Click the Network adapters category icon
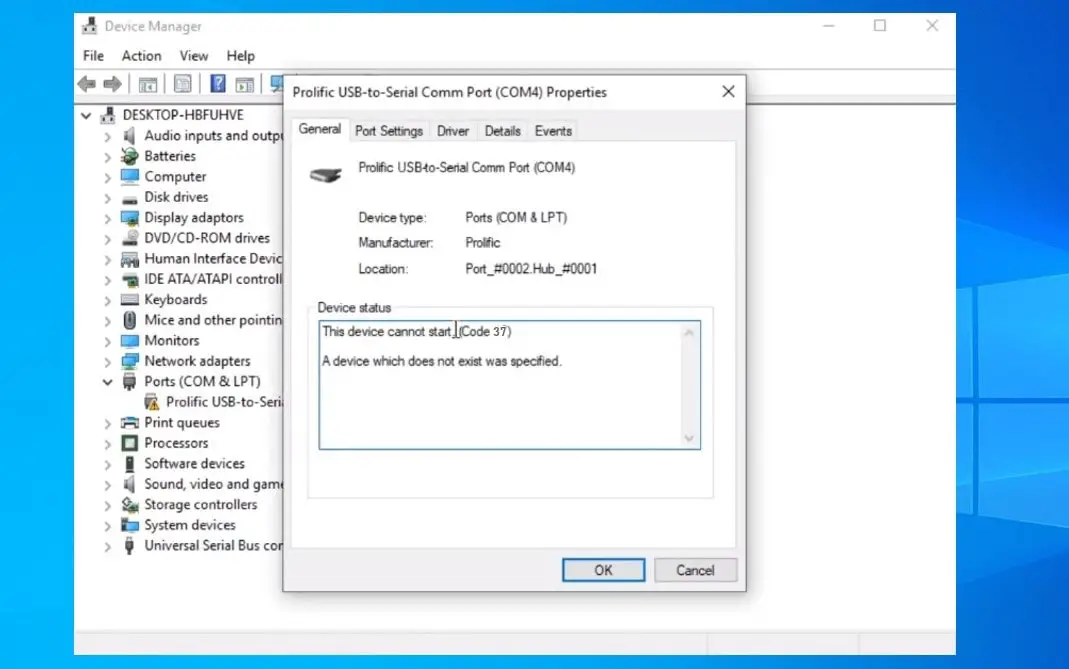 (x=129, y=361)
